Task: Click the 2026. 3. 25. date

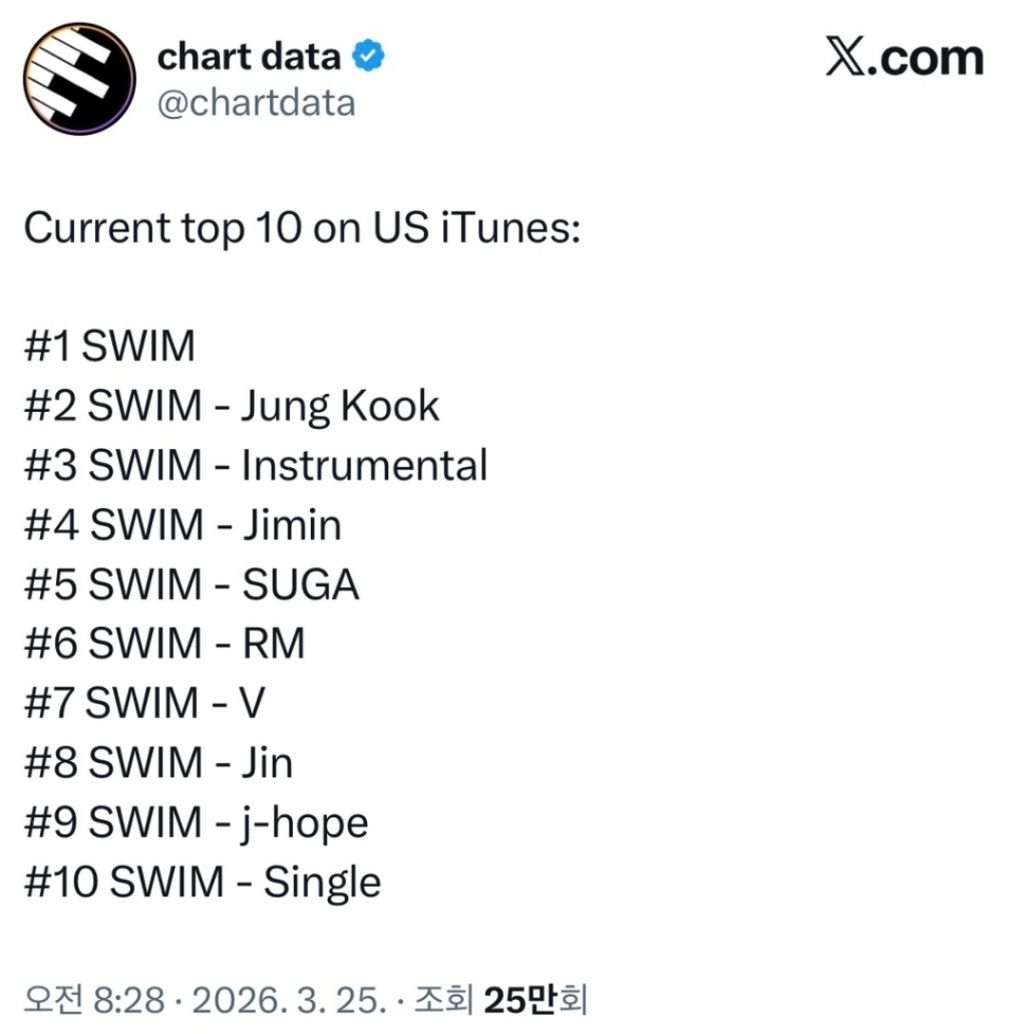Action: tap(289, 1000)
